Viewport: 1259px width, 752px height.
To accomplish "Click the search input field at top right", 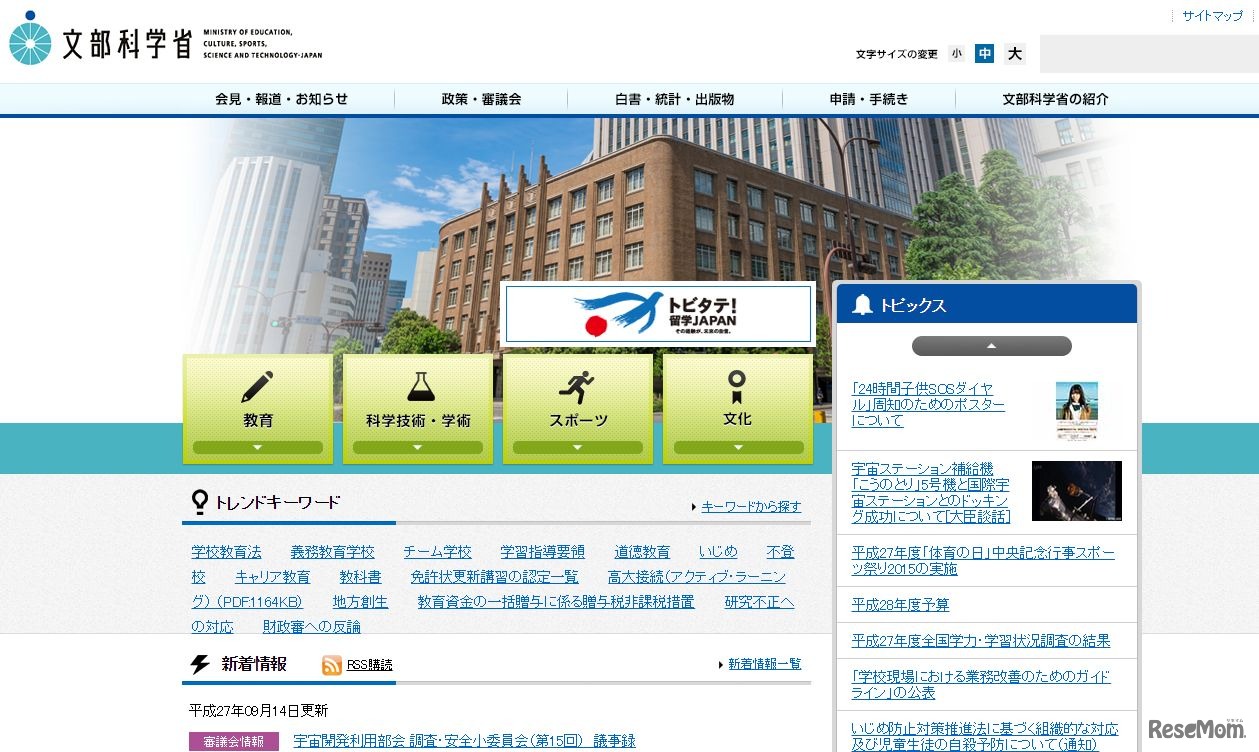I will [1148, 54].
